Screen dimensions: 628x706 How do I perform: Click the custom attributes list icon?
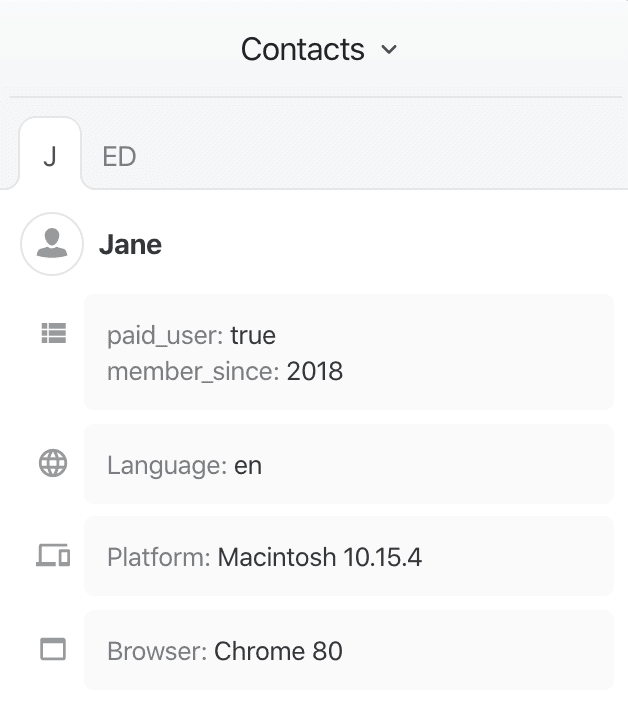pyautogui.click(x=54, y=333)
